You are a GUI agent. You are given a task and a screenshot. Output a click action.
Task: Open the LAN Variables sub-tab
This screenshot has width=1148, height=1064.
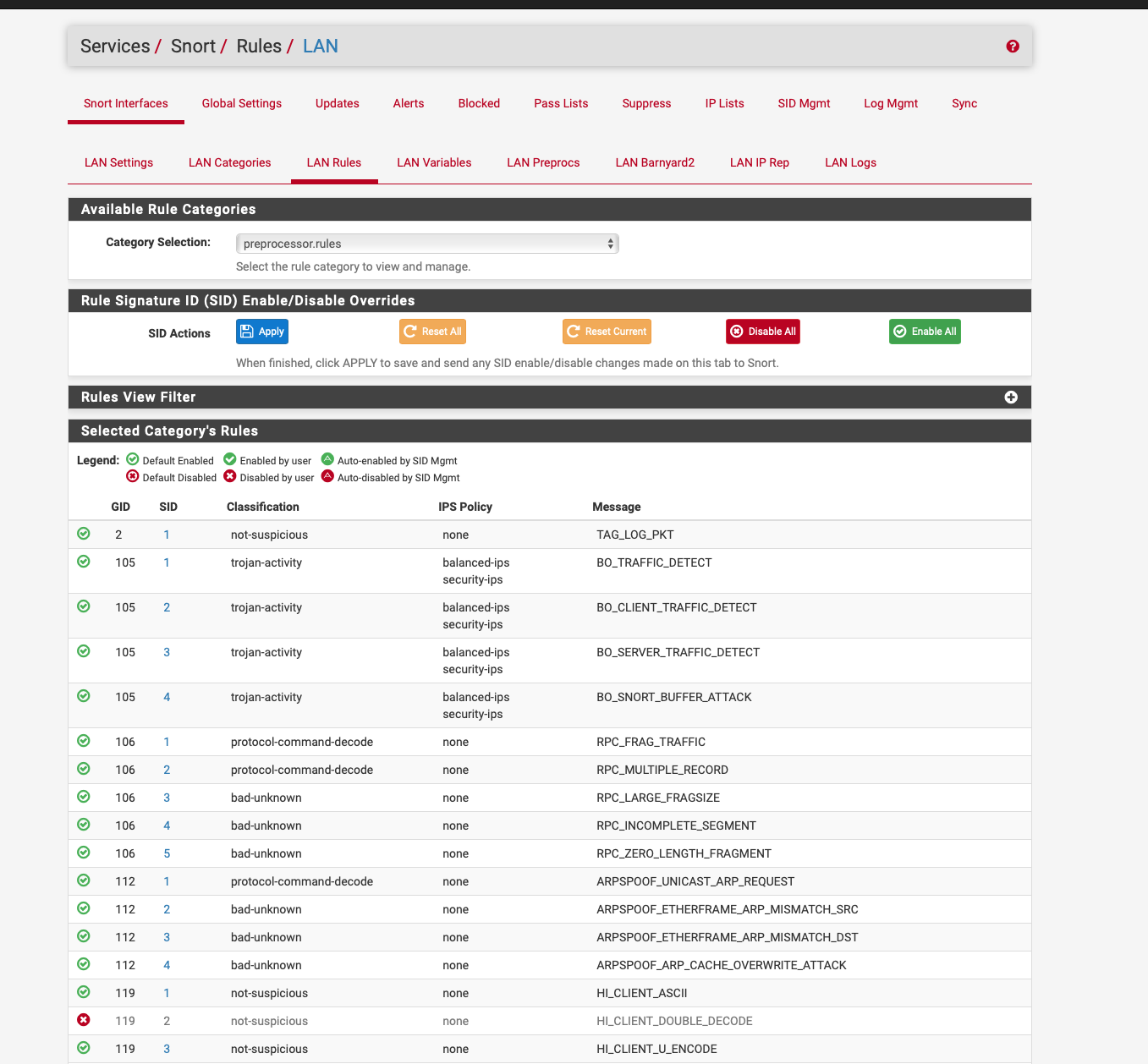coord(434,162)
